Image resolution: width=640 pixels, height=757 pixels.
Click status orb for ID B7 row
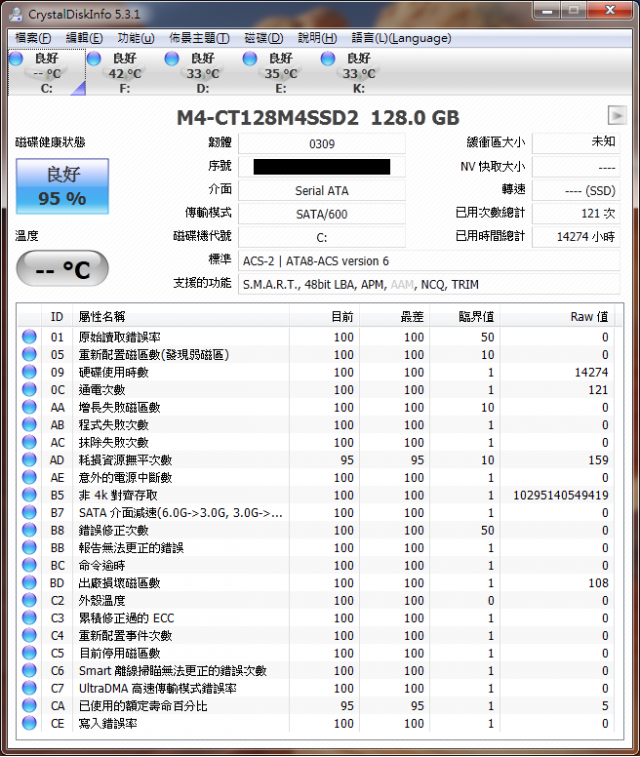[29, 512]
